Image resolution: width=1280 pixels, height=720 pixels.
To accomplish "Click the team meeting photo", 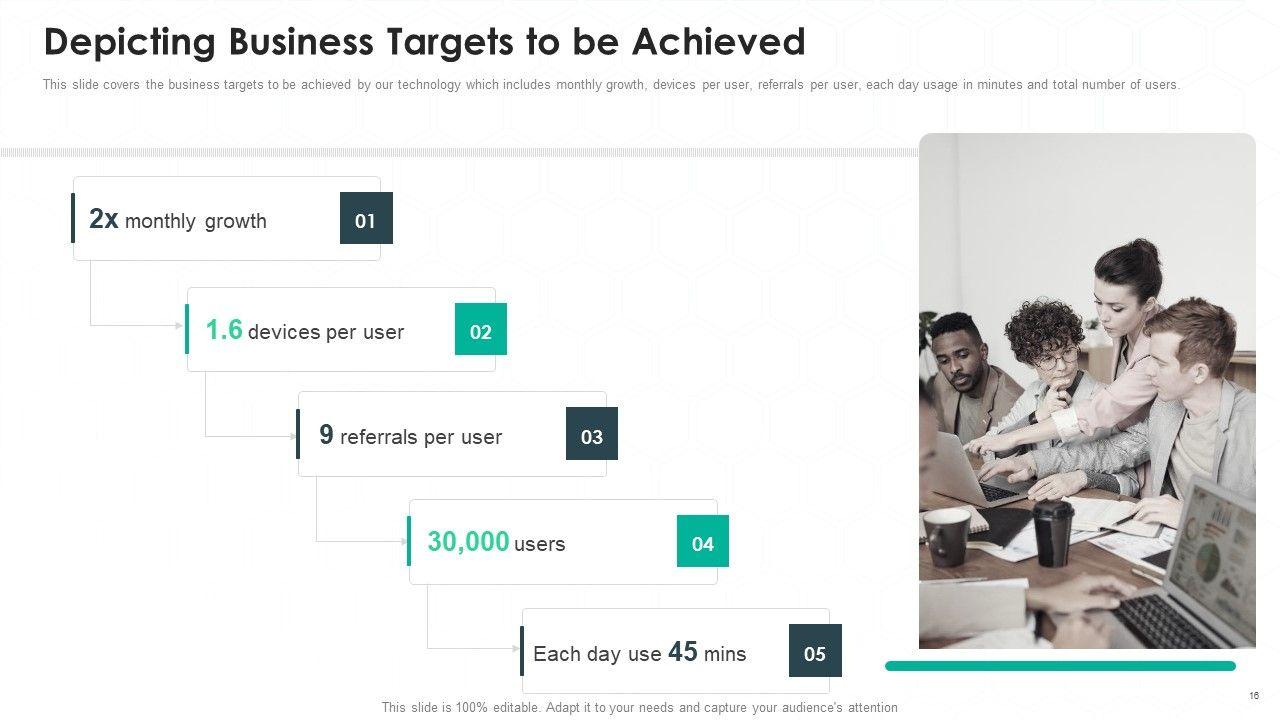I will (1087, 390).
